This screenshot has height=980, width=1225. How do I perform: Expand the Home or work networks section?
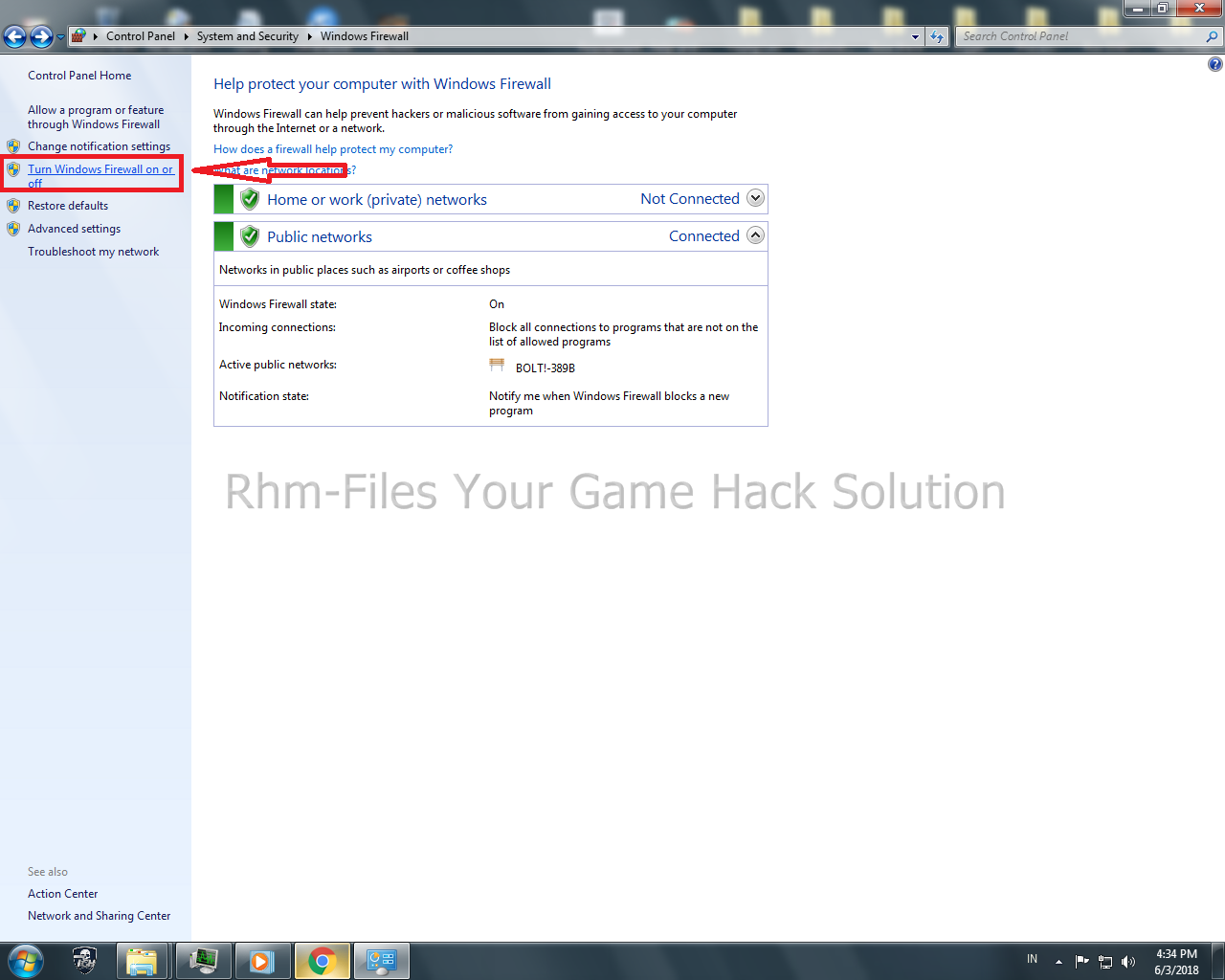point(755,198)
